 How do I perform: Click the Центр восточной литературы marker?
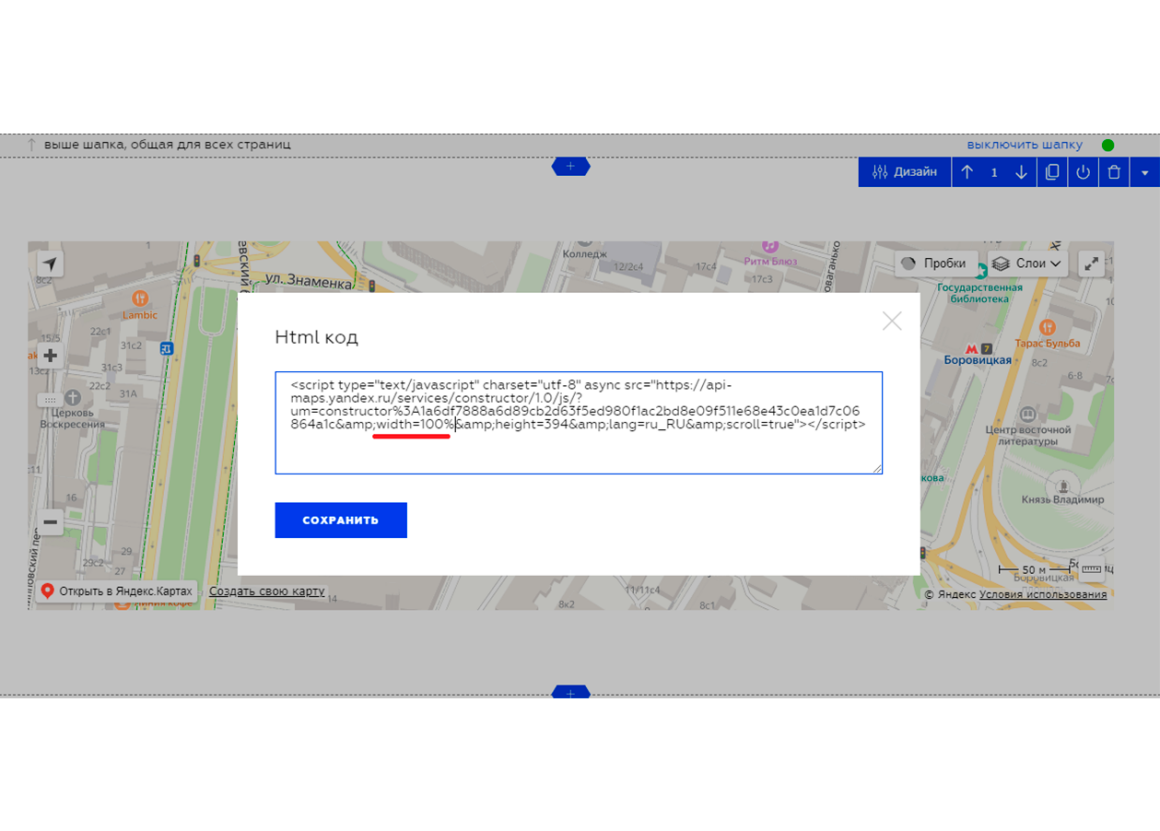1028,414
